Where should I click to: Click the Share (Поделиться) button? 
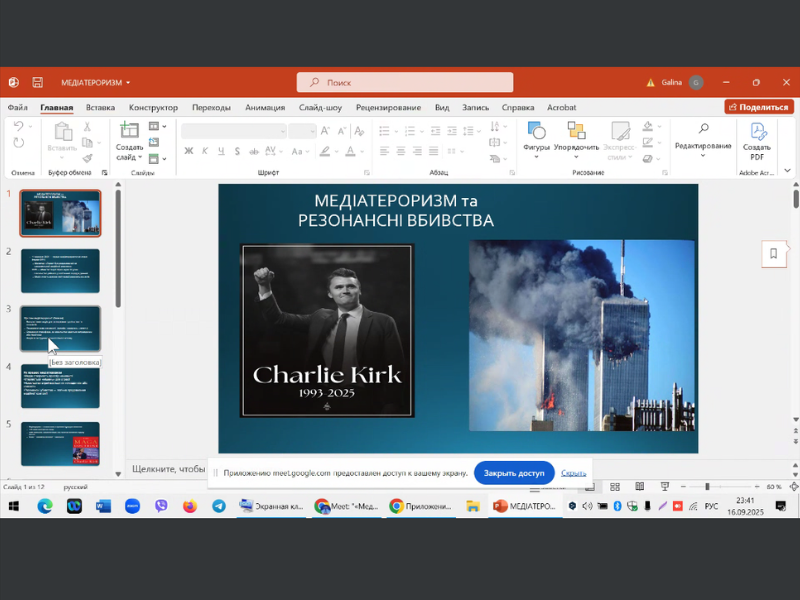coord(759,107)
